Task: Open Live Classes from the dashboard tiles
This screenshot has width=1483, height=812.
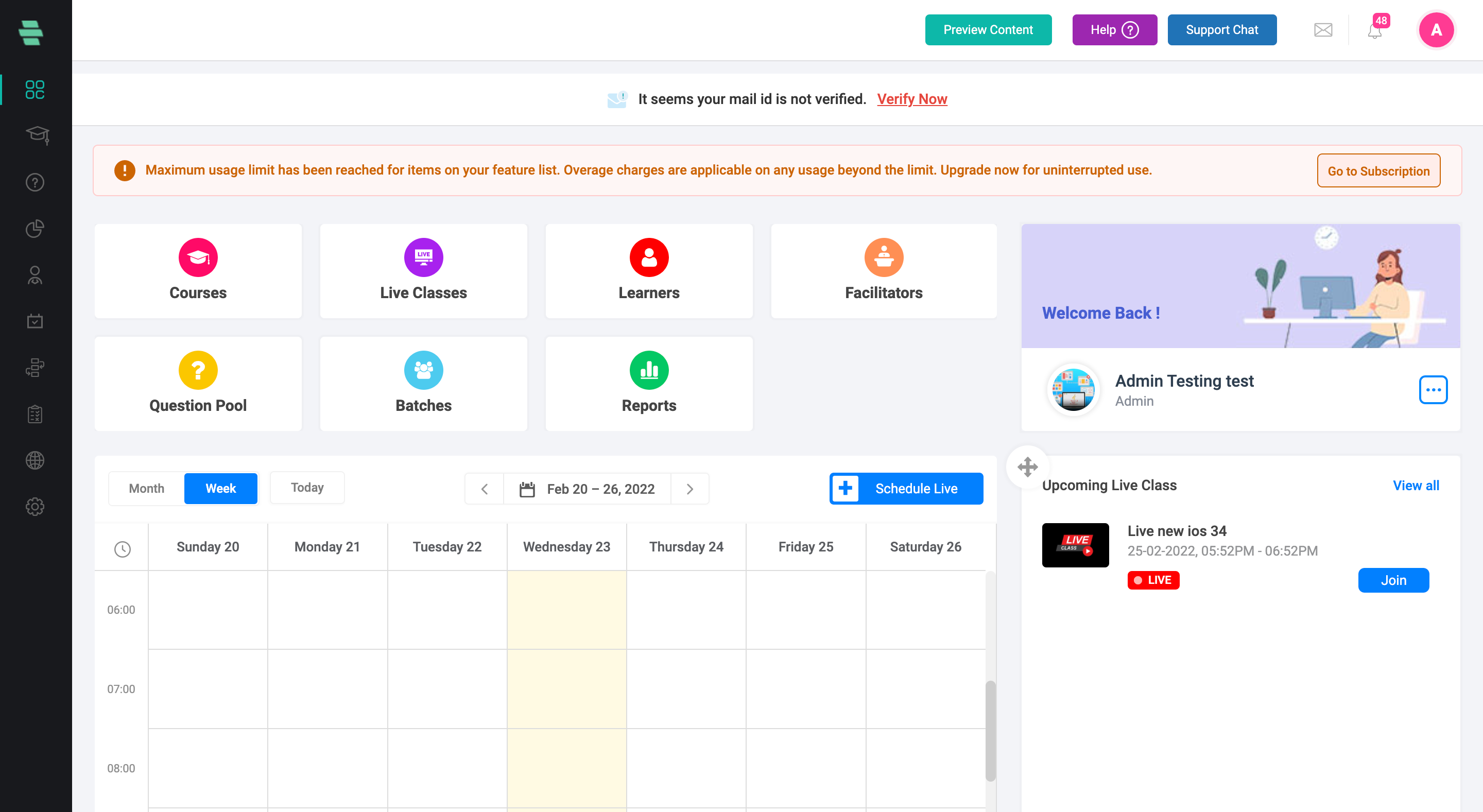Action: point(423,270)
